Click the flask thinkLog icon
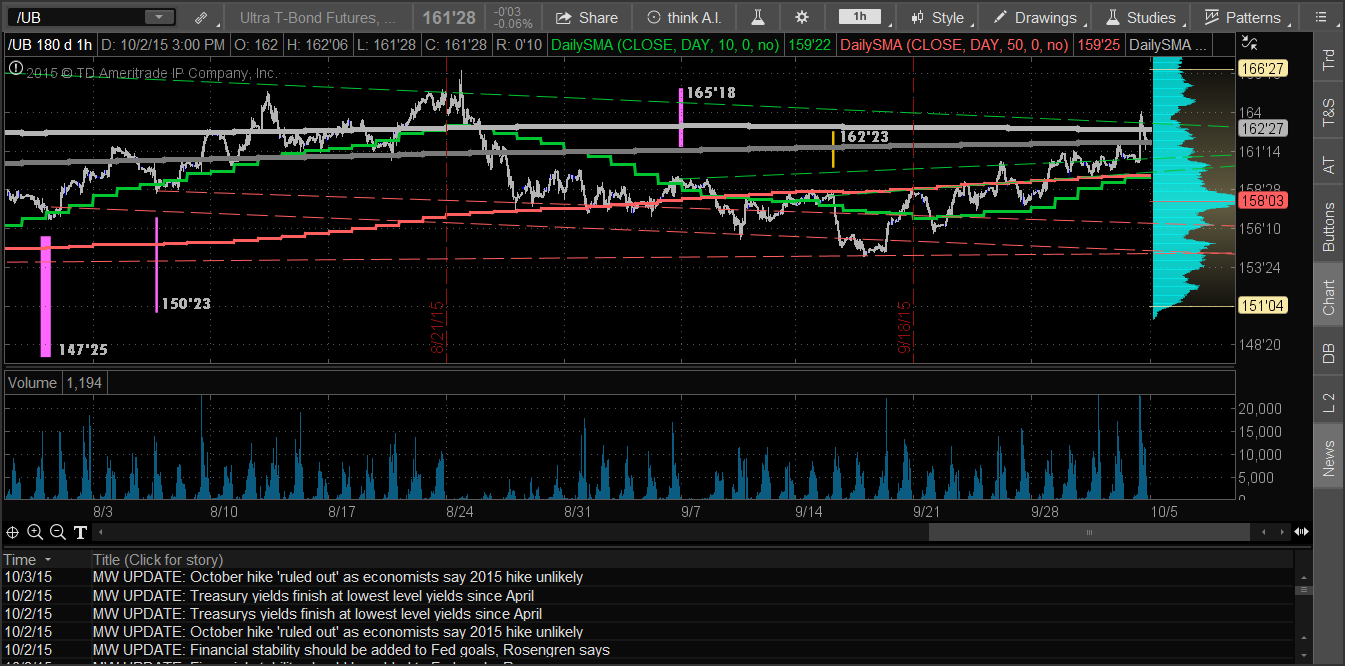 (x=758, y=18)
